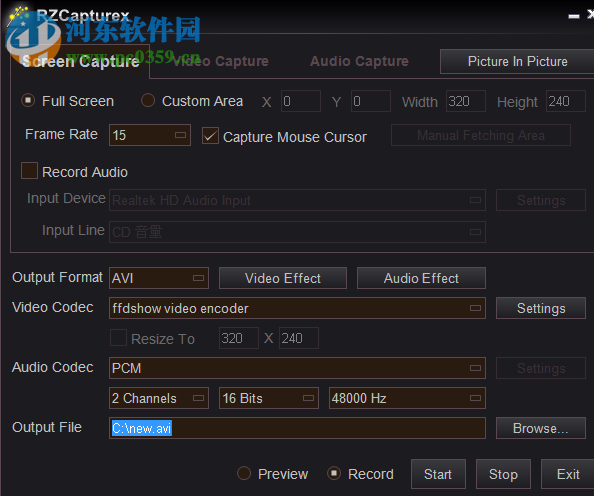Image resolution: width=594 pixels, height=496 pixels.
Task: Toggle Capture Mouse Cursor checkbox
Action: pyautogui.click(x=210, y=136)
